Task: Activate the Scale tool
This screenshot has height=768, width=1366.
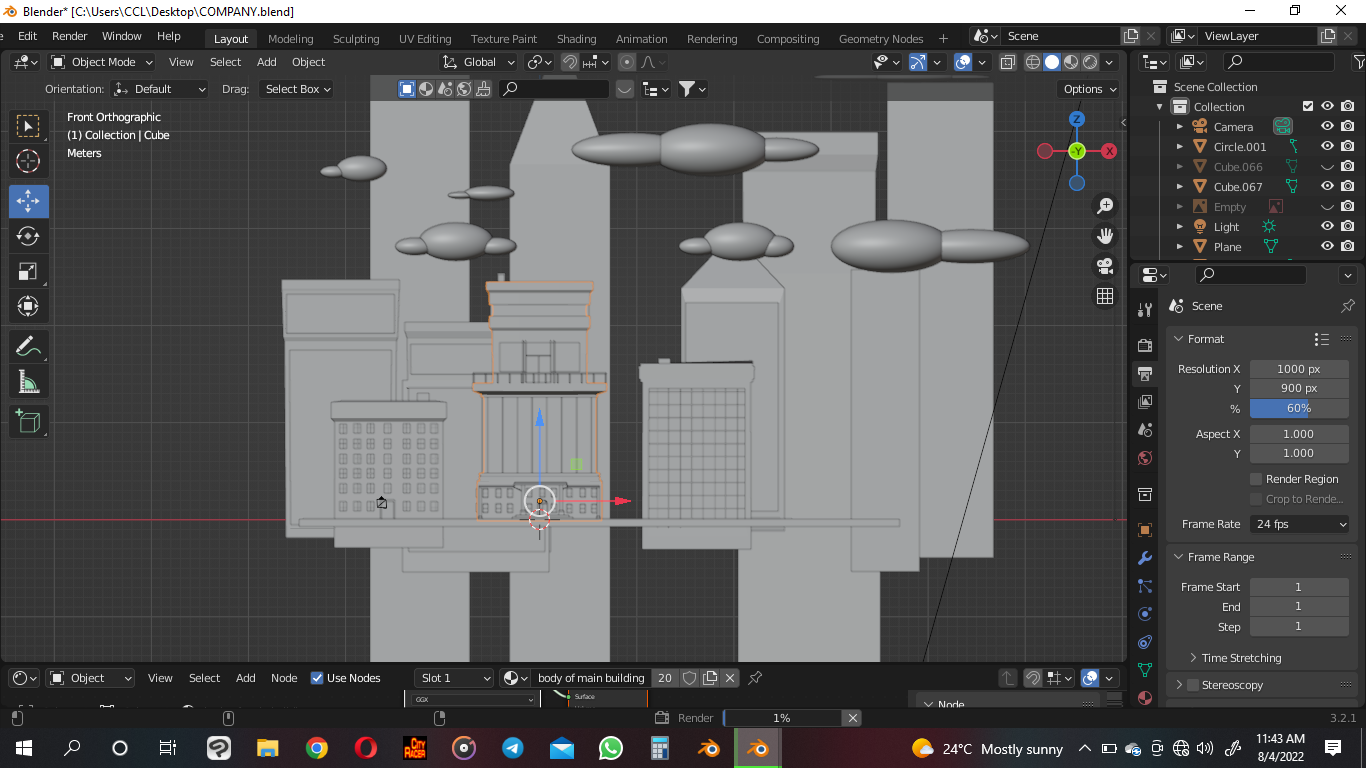Action: click(x=28, y=271)
